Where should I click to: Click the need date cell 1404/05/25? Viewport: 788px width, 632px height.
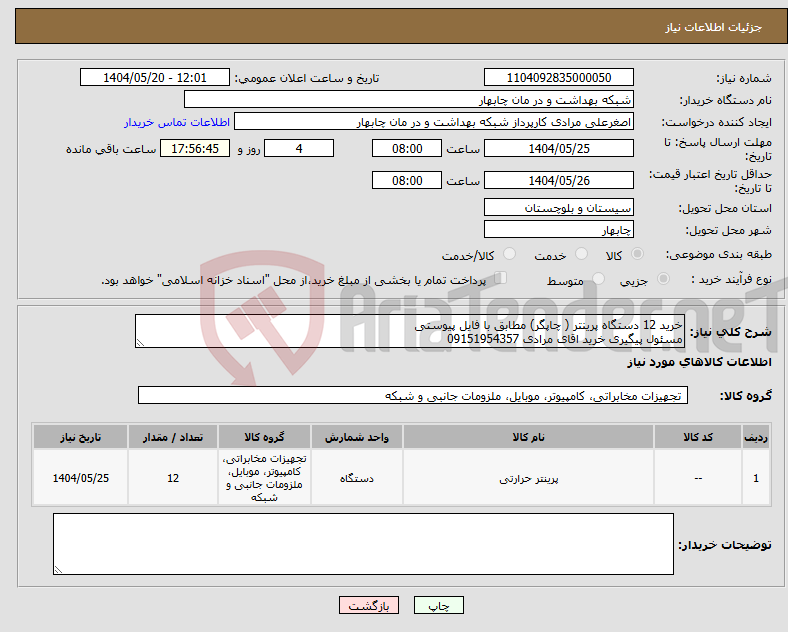tap(80, 478)
